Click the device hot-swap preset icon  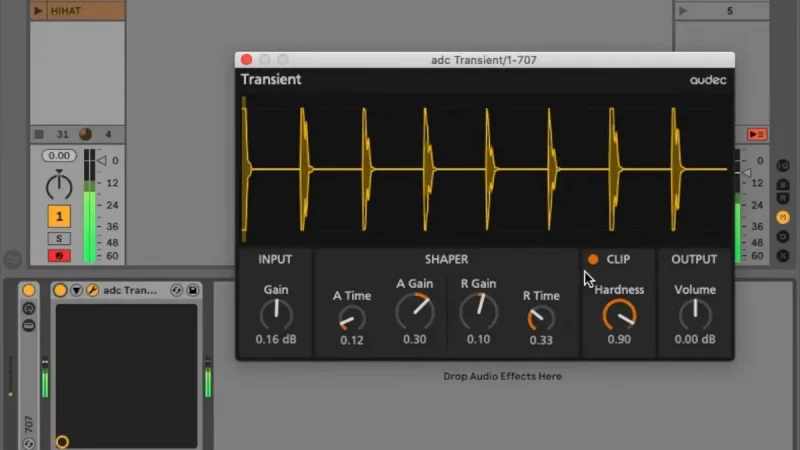(177, 290)
